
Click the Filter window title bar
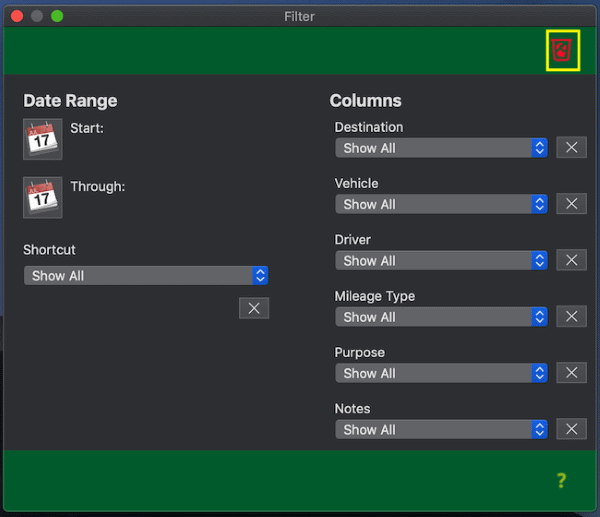(x=300, y=16)
